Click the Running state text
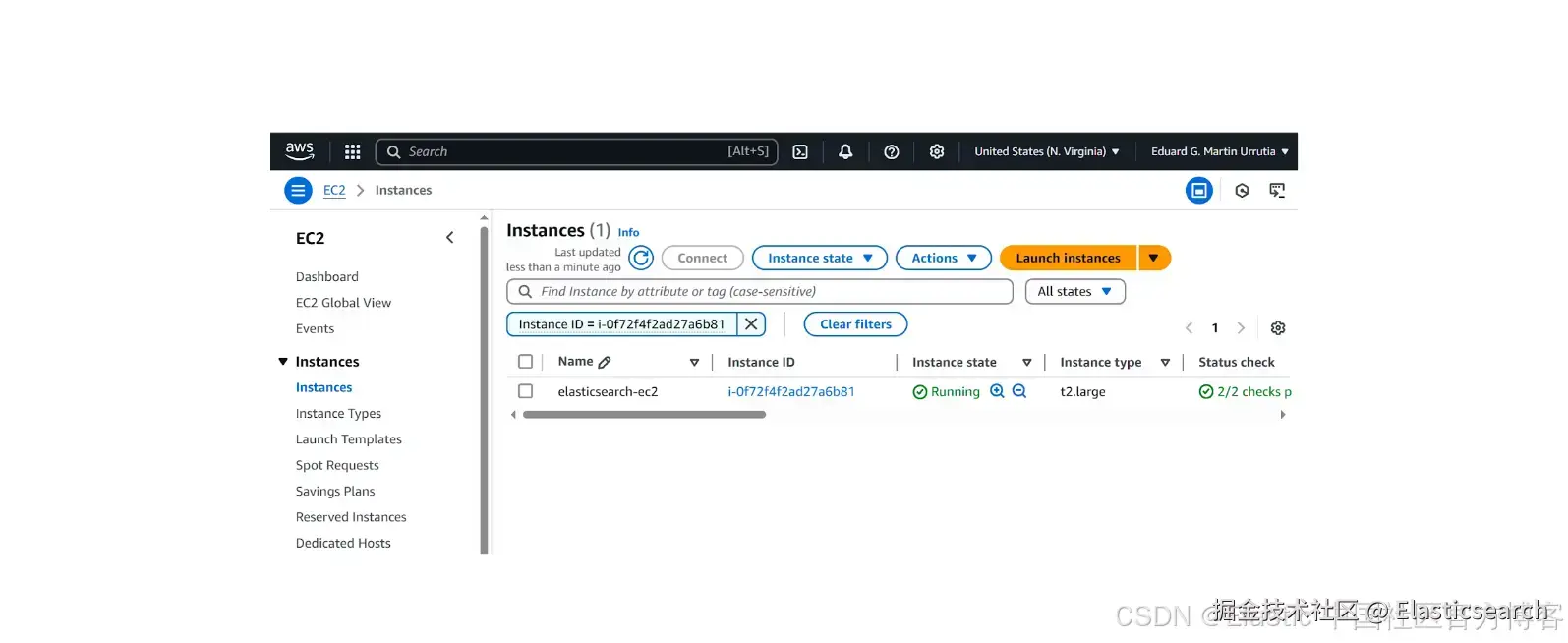 [955, 391]
